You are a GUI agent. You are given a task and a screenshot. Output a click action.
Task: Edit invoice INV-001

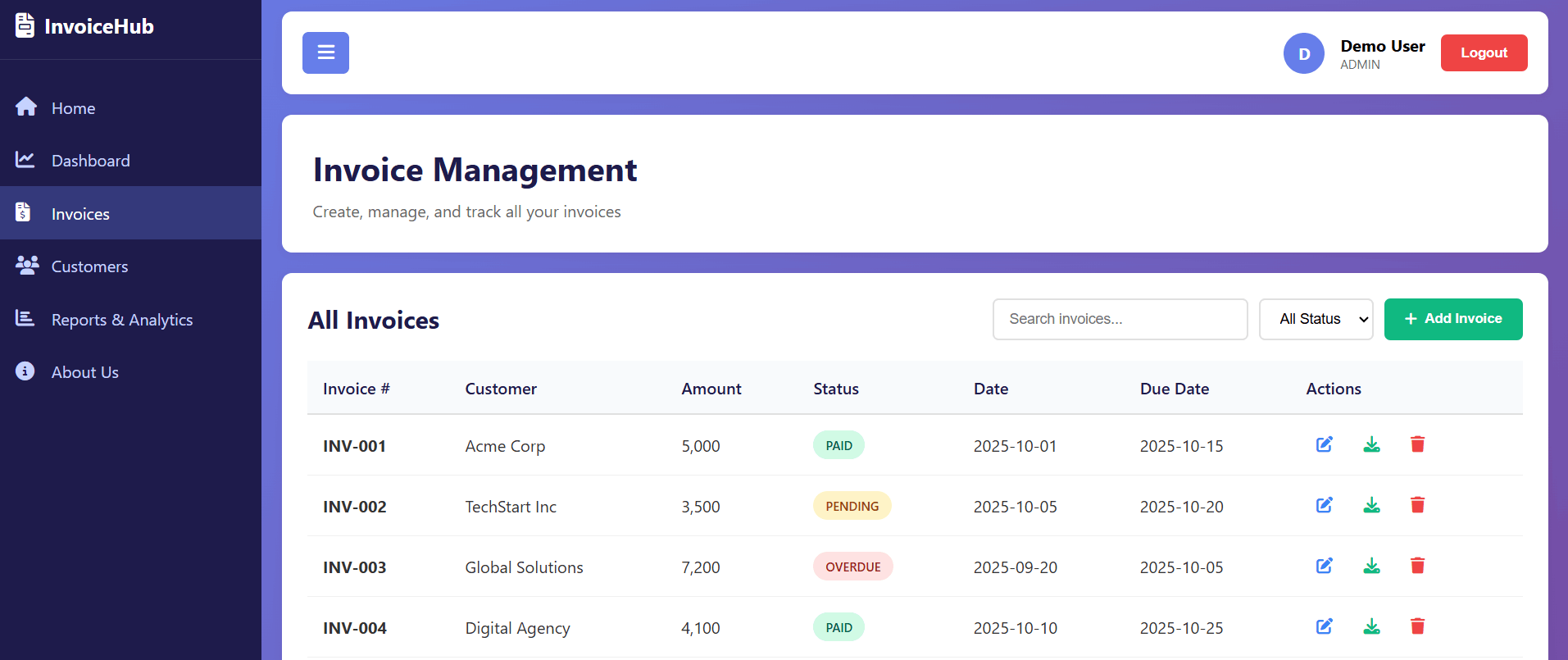(1325, 444)
